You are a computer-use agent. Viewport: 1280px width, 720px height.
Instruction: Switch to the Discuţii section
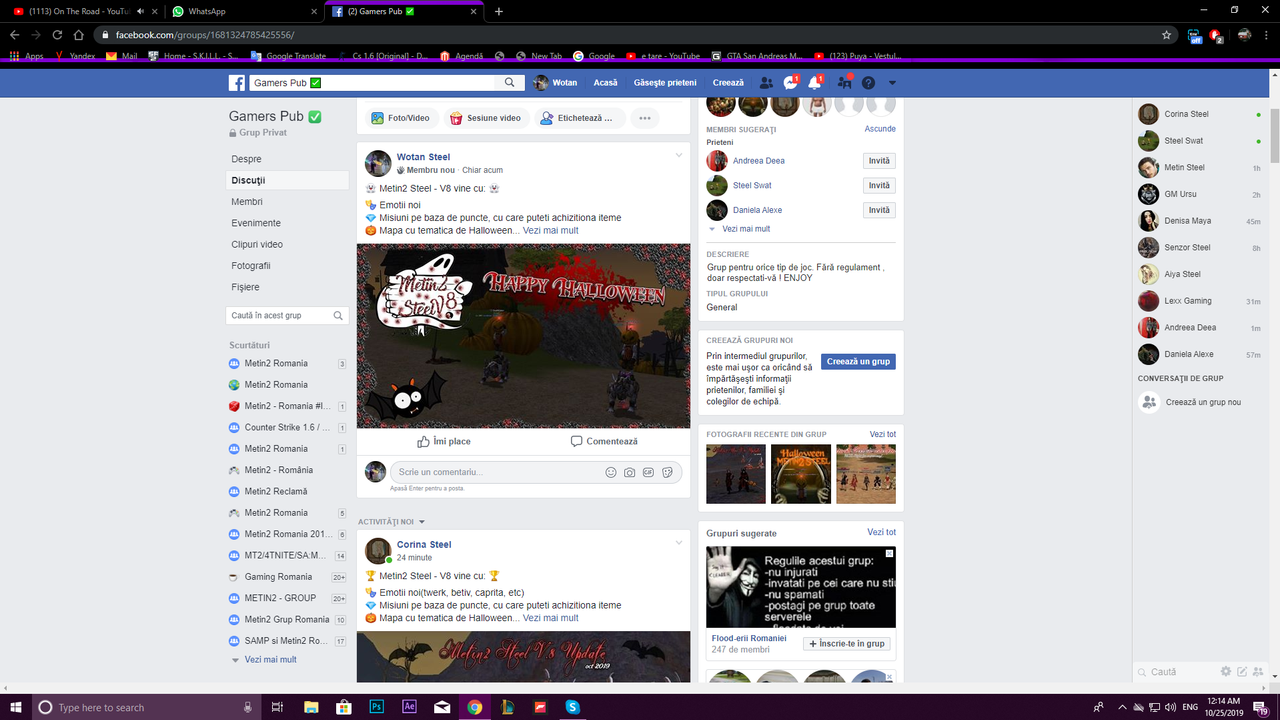coord(250,180)
